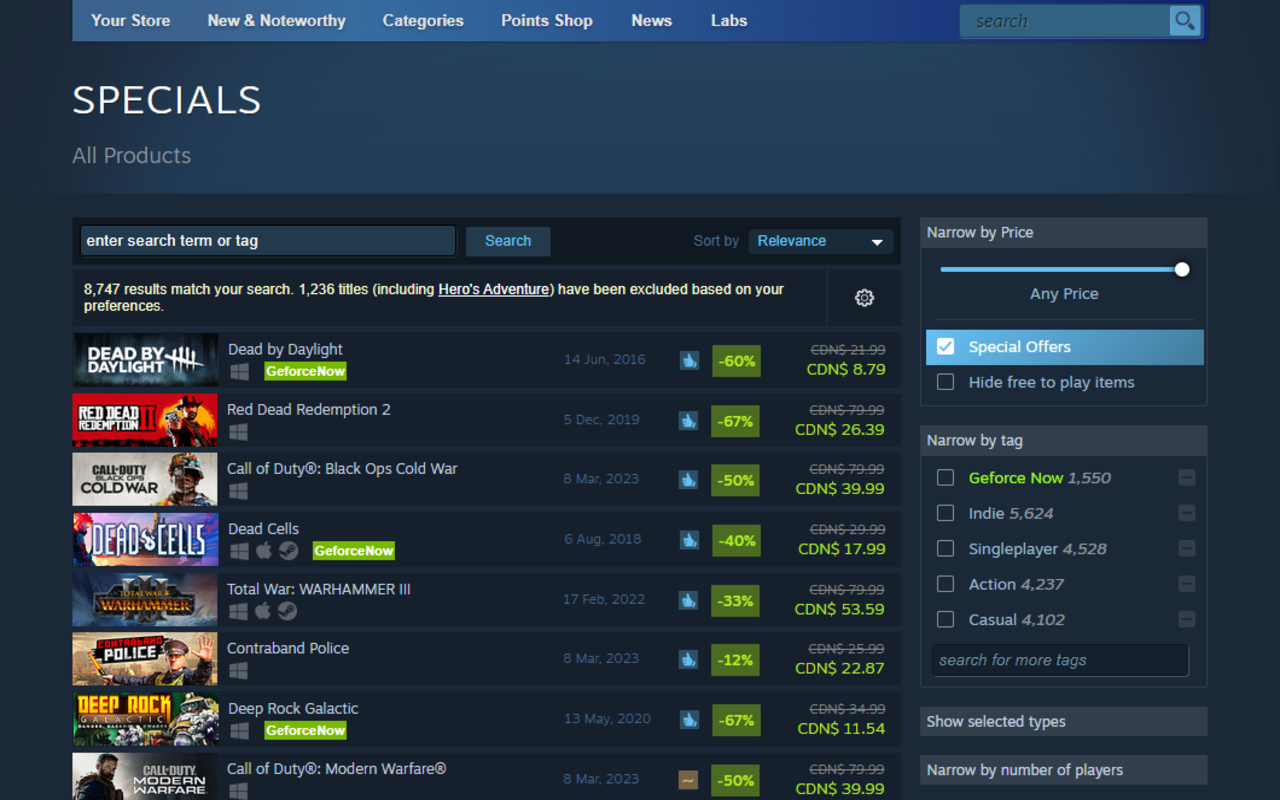Click the GeforceNow badge under Deep Rock Galactic
Image resolution: width=1280 pixels, height=800 pixels.
[x=305, y=731]
